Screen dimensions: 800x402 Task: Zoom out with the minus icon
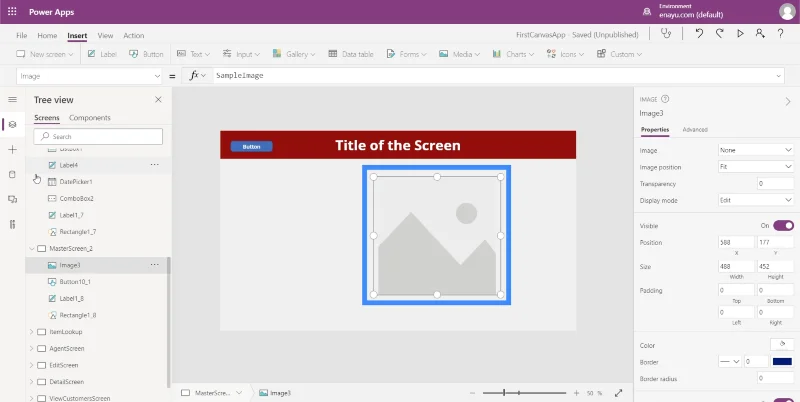(472, 393)
